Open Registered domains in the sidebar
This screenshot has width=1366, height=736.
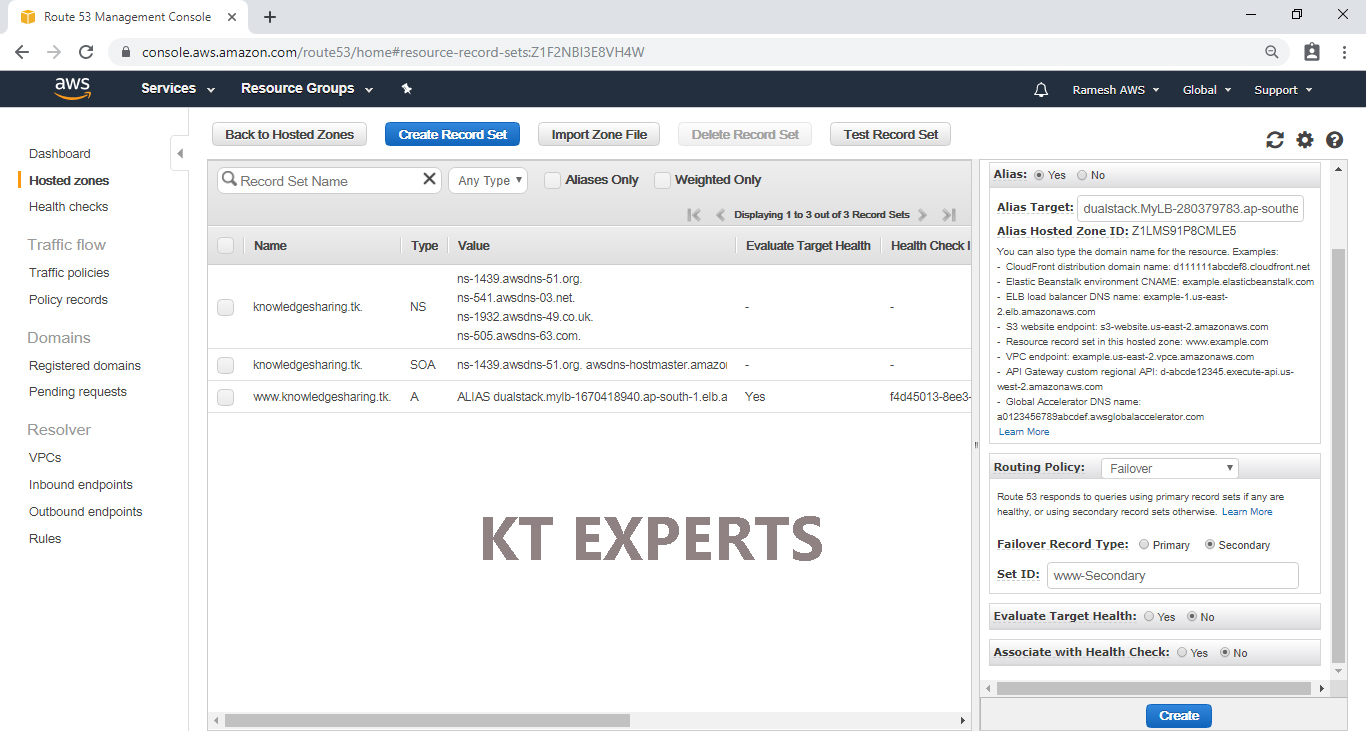[x=85, y=366]
